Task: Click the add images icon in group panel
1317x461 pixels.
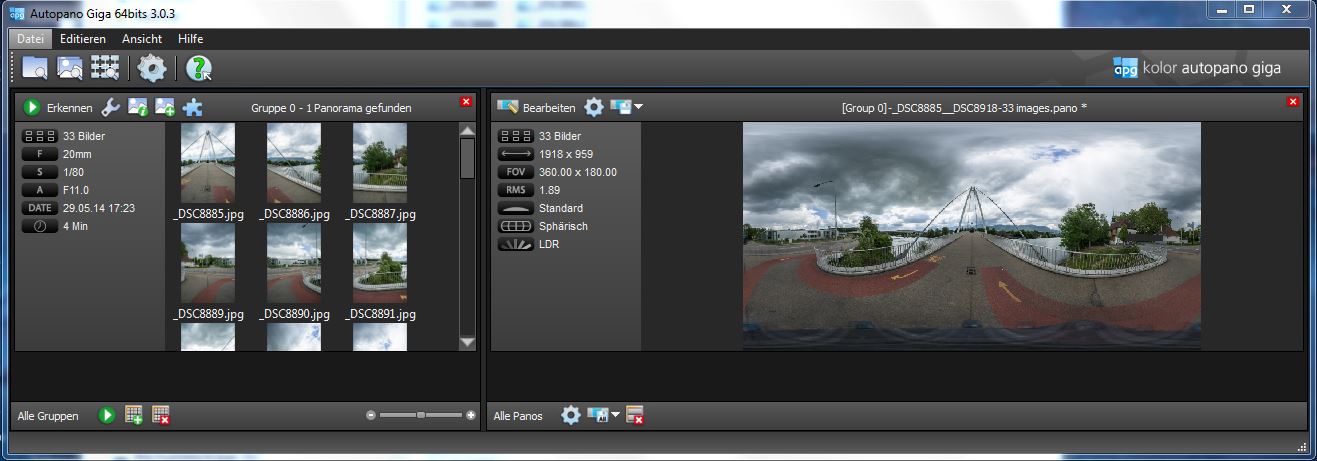Action: [x=165, y=107]
